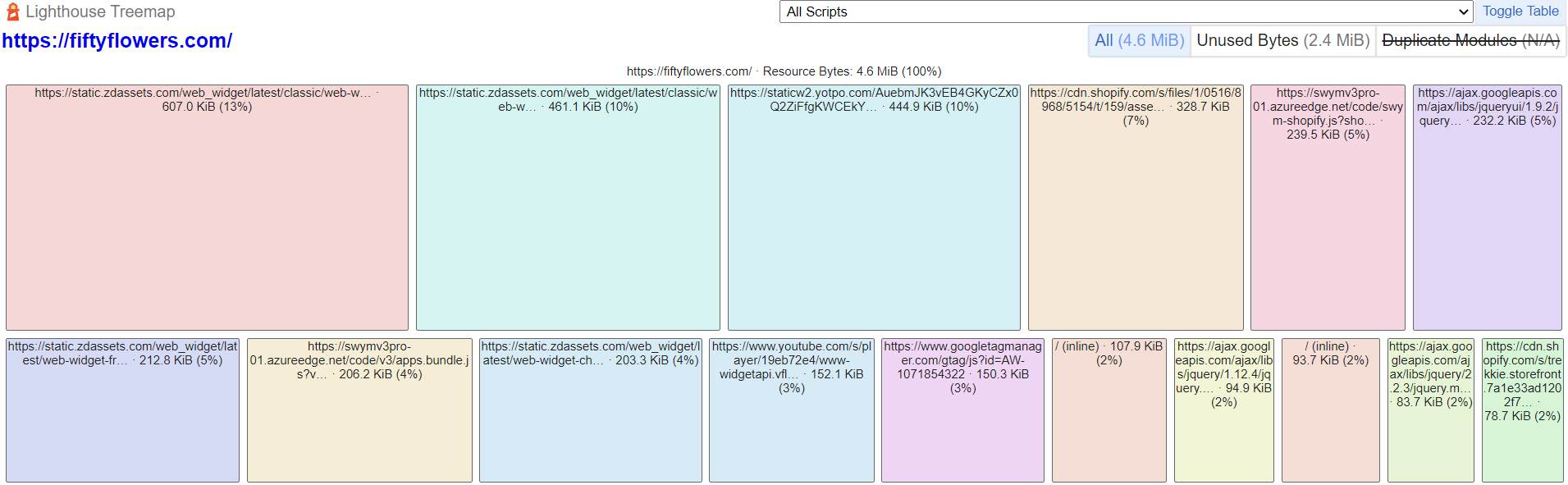Screen dimensions: 1568x485
Task: Click the Toggle Table button
Action: pyautogui.click(x=1520, y=11)
